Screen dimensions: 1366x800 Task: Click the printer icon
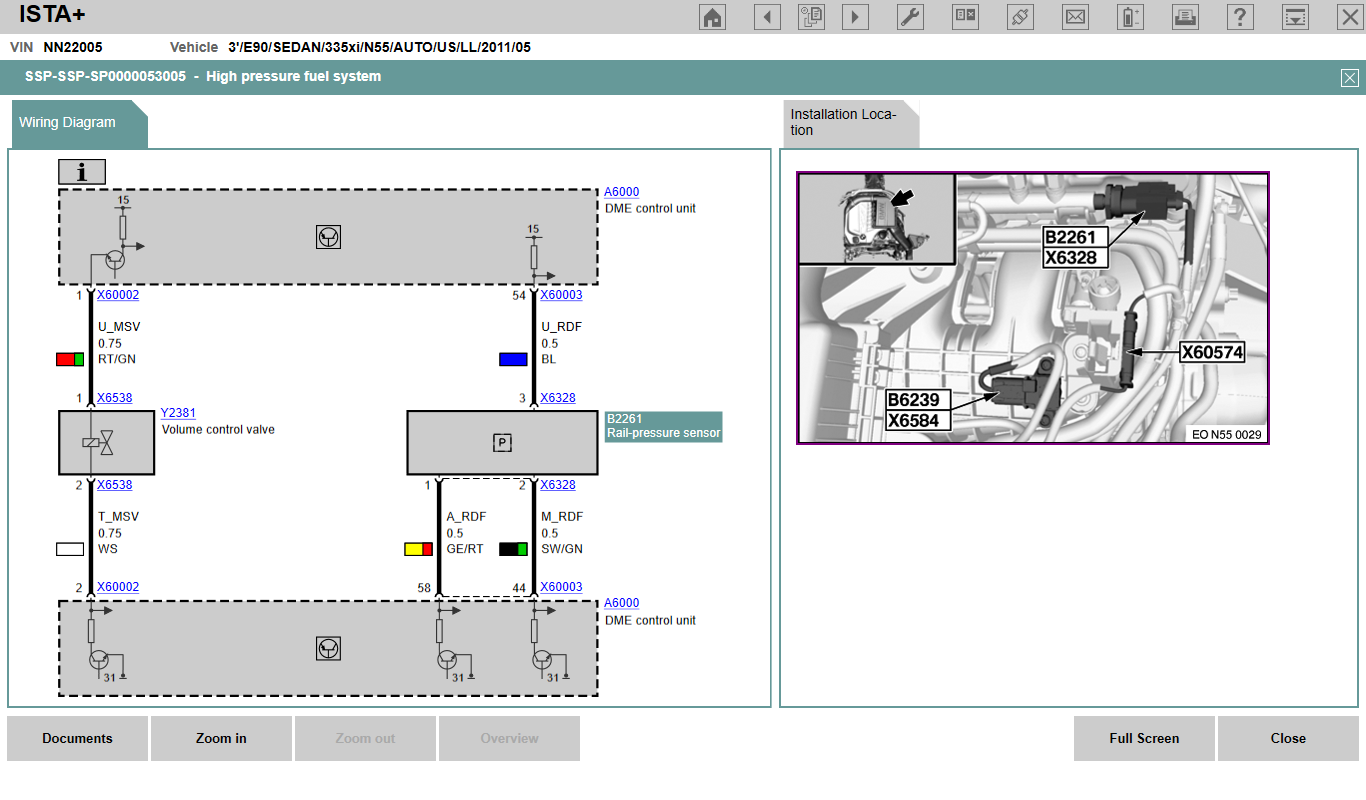pos(1185,17)
